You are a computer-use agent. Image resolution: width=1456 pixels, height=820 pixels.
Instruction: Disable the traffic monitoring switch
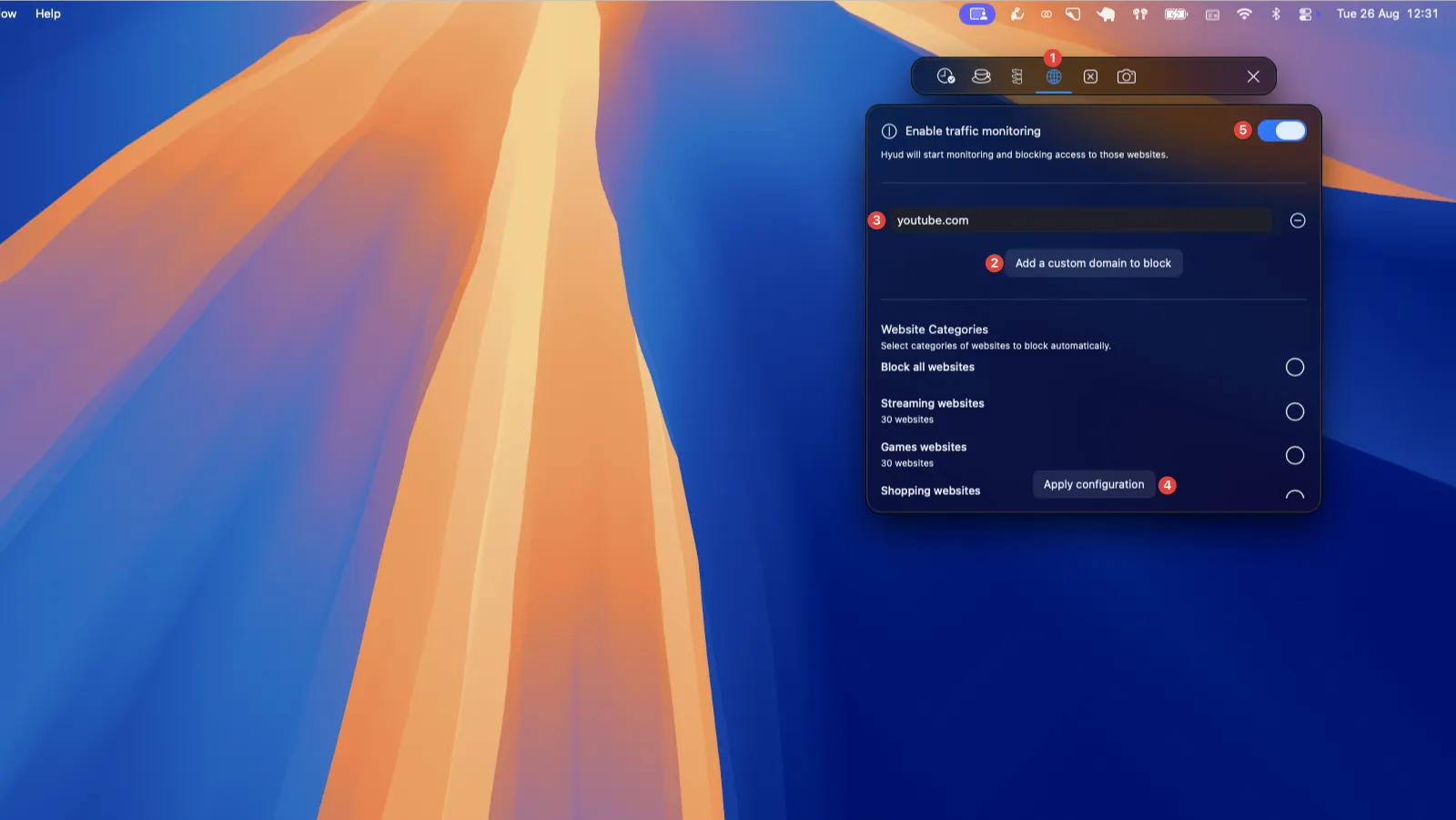[1281, 131]
